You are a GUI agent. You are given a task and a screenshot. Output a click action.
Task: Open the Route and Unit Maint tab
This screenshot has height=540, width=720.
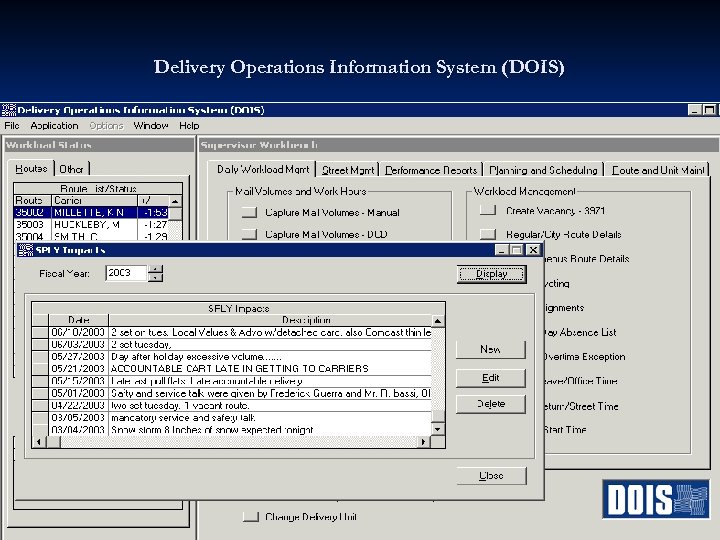[x=658, y=170]
